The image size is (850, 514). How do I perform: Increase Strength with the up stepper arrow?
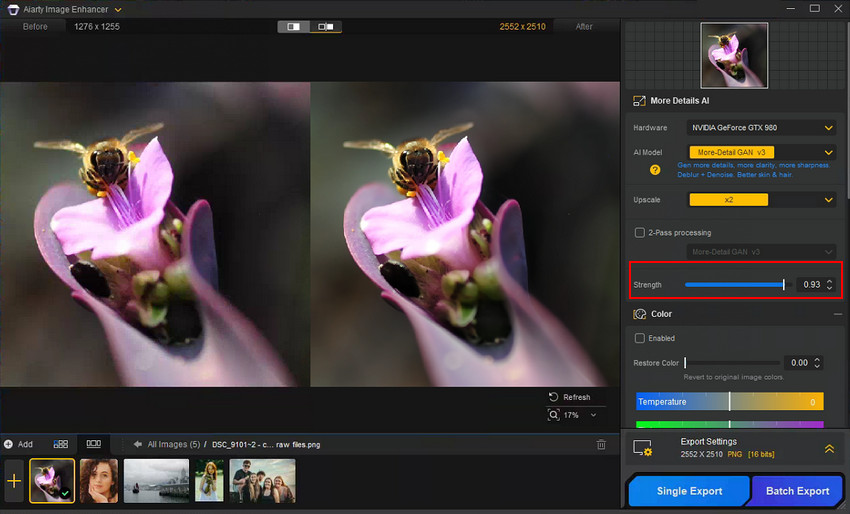click(829, 281)
